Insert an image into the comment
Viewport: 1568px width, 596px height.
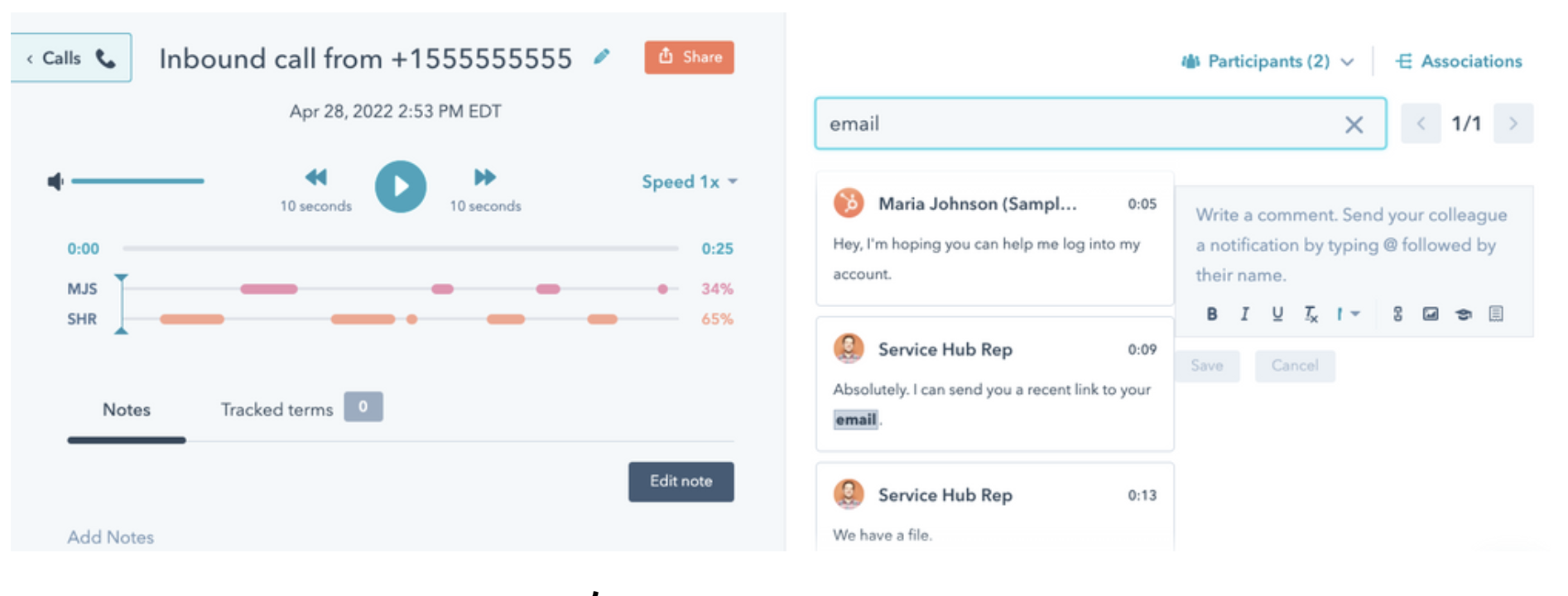tap(1430, 314)
